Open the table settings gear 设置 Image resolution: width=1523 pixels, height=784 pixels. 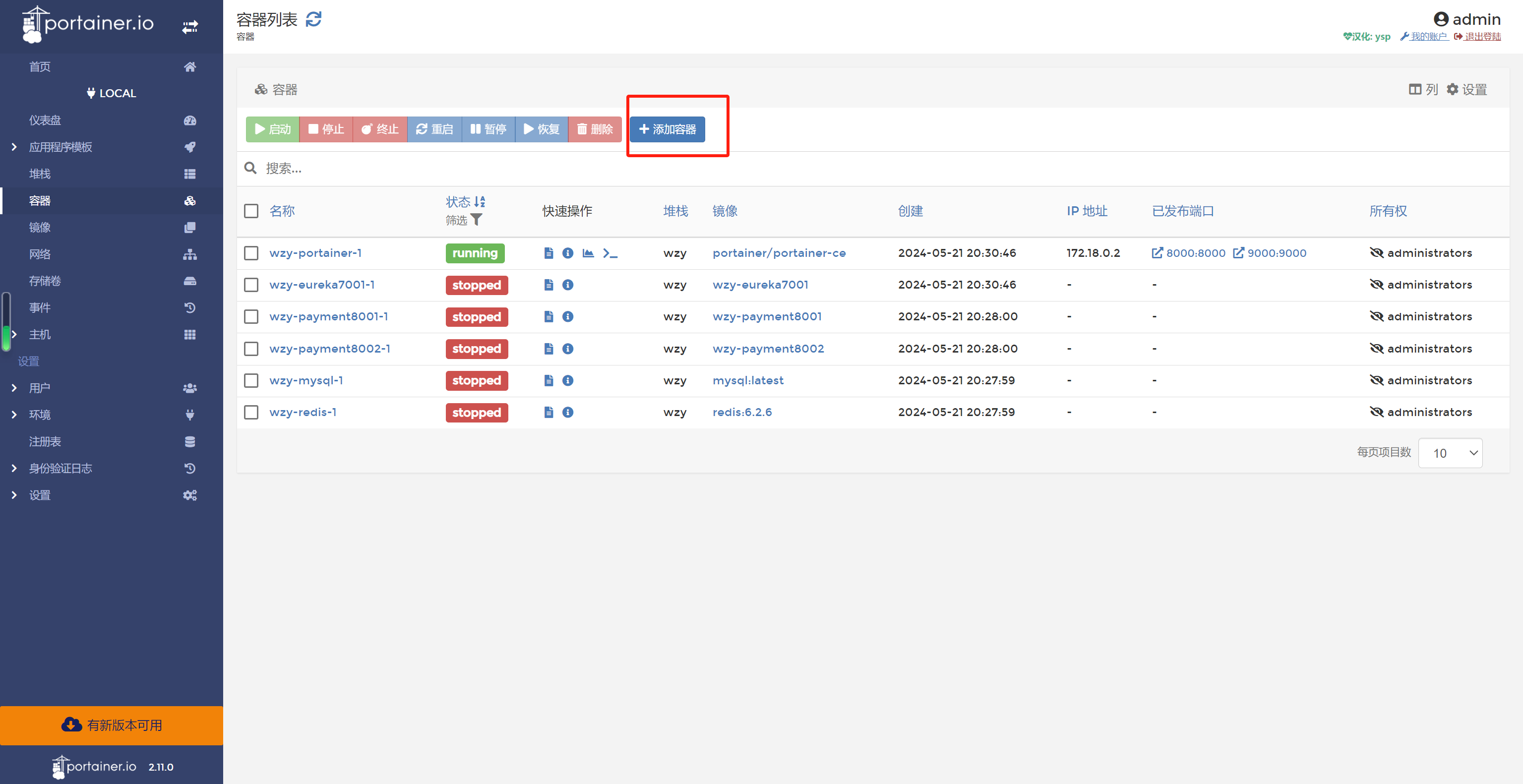(1466, 89)
